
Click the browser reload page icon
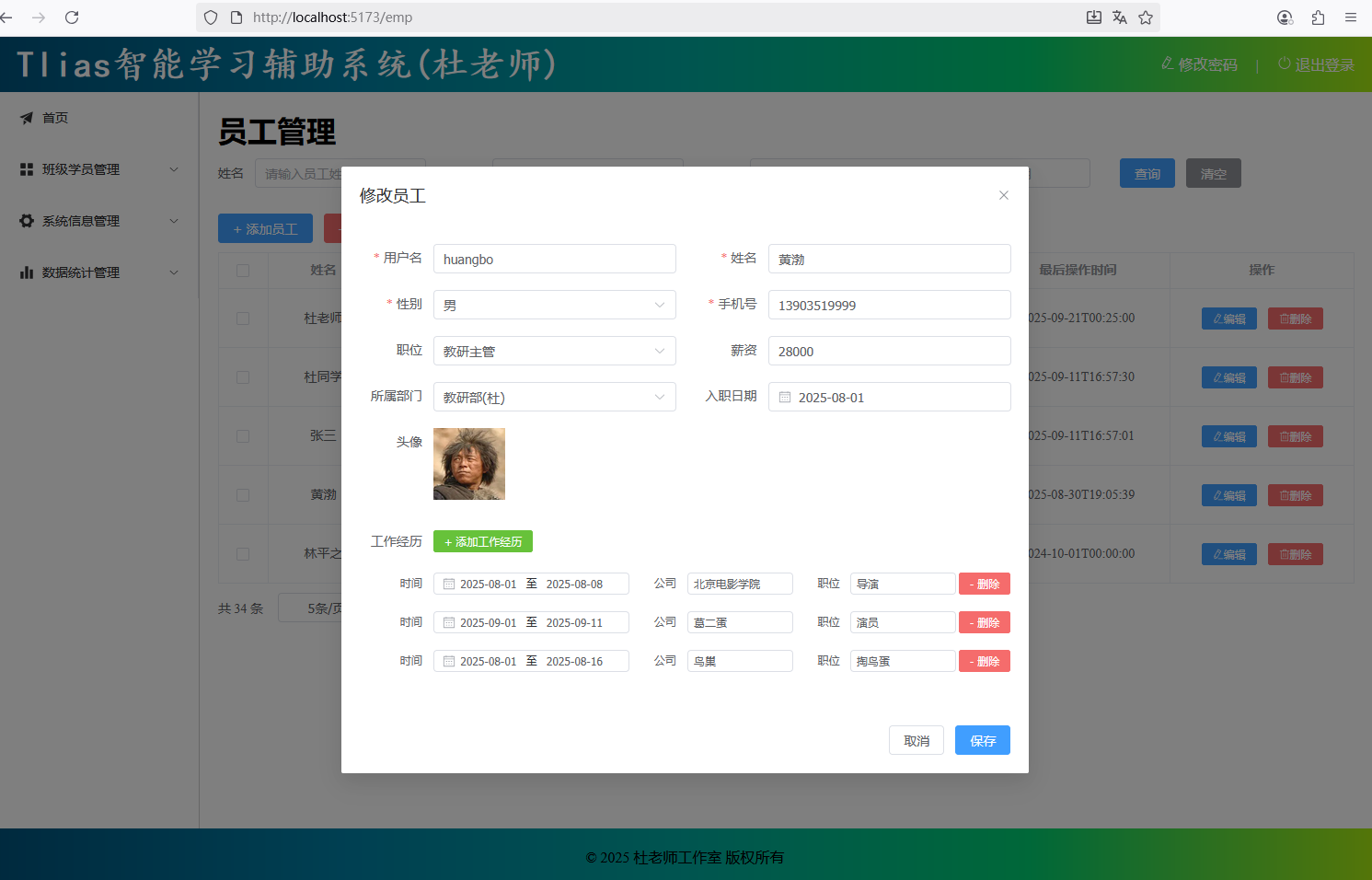(72, 17)
